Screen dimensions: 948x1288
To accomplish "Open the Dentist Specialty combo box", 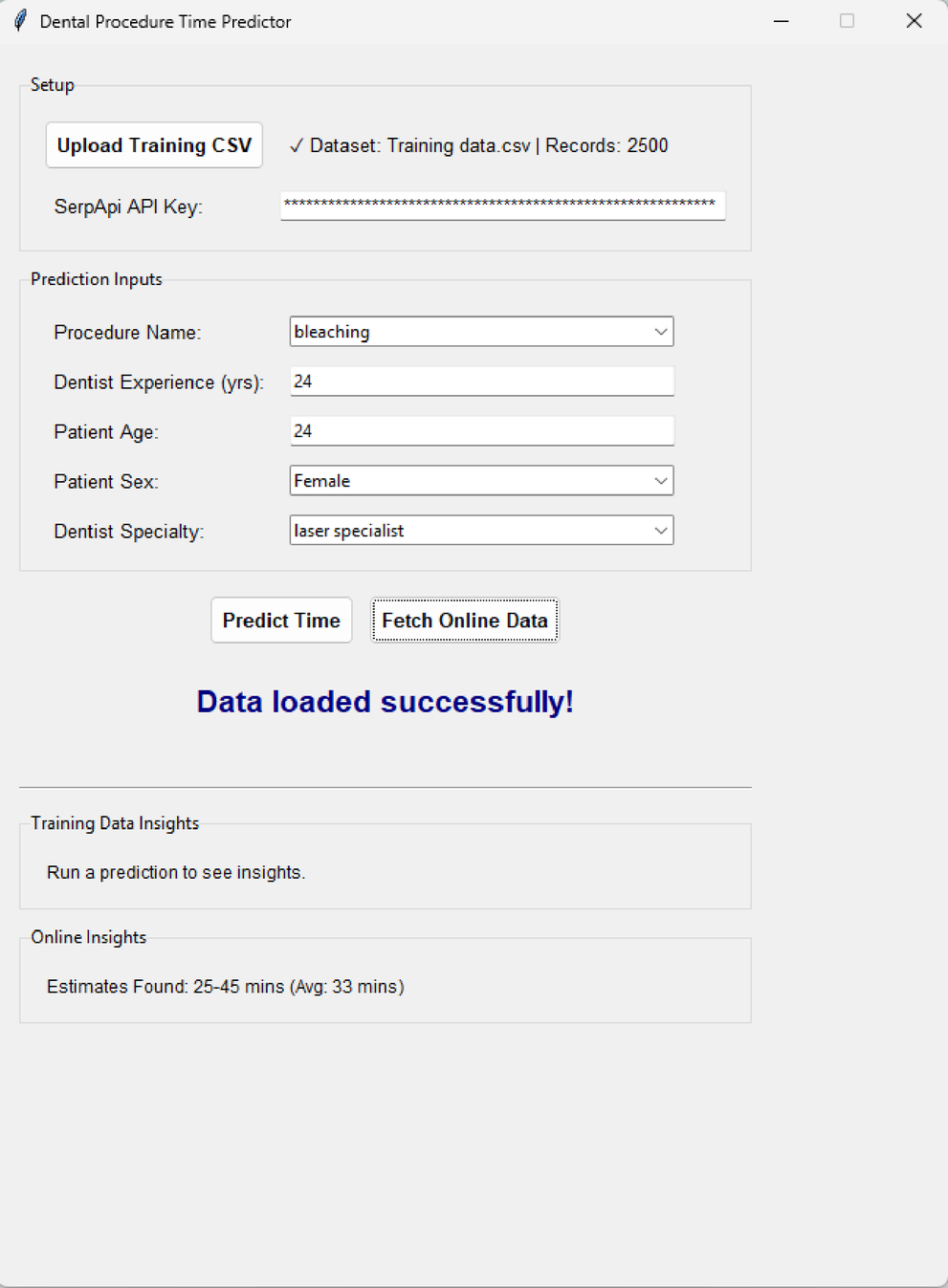I will (x=660, y=531).
